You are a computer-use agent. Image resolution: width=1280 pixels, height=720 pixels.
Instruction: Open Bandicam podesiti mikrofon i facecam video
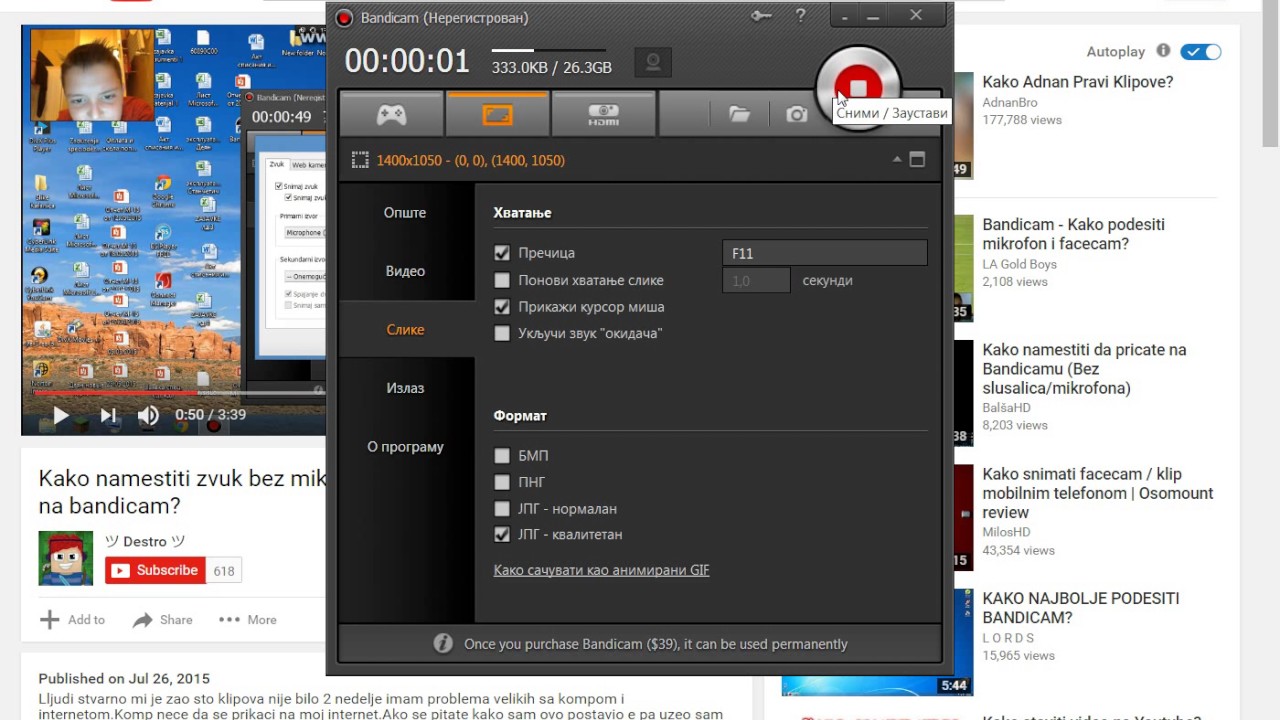click(1073, 234)
